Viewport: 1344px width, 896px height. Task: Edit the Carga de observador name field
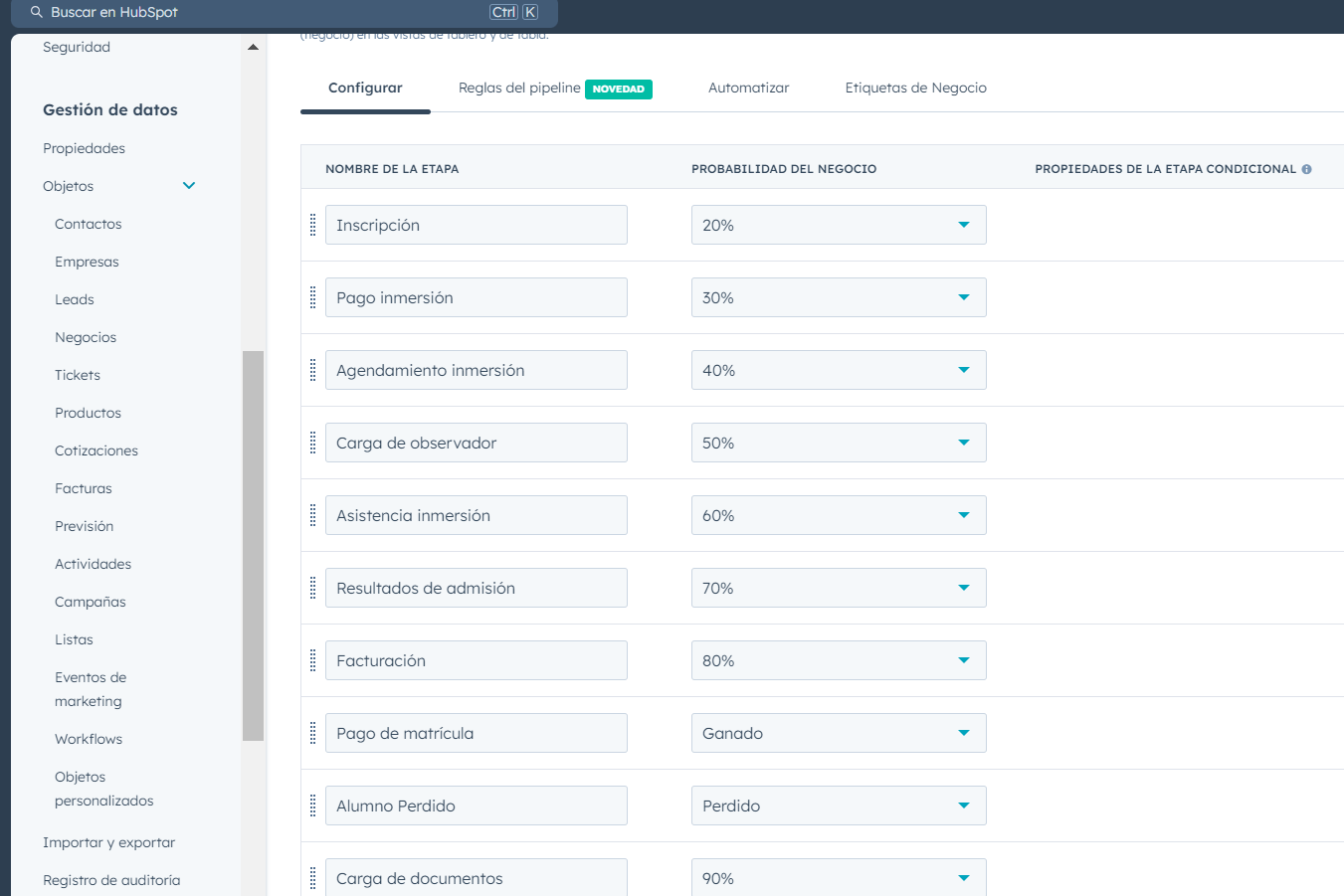[x=477, y=443]
